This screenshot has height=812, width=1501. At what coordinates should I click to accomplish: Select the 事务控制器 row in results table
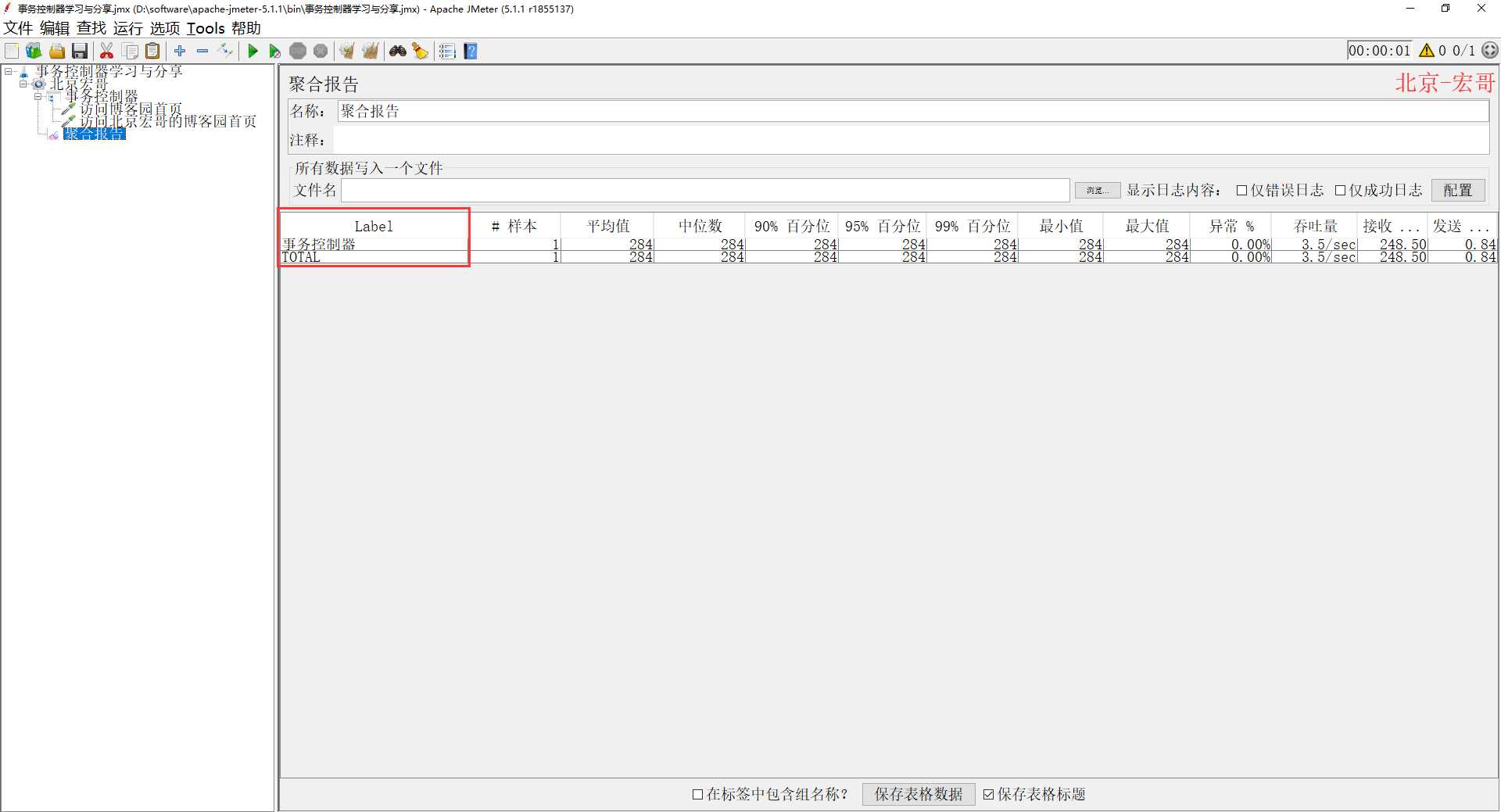tap(888, 245)
